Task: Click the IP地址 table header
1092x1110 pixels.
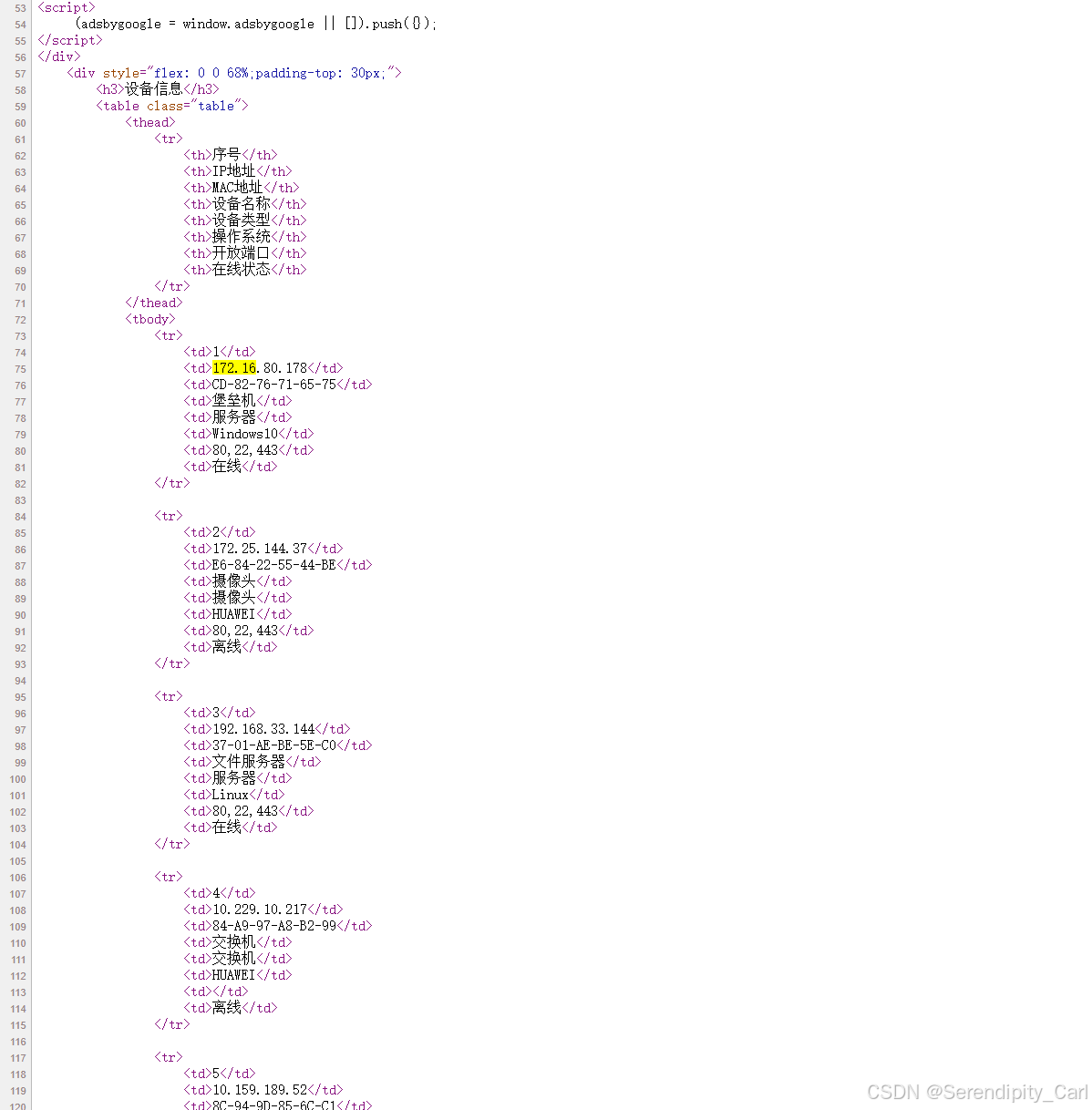Action: (x=234, y=171)
